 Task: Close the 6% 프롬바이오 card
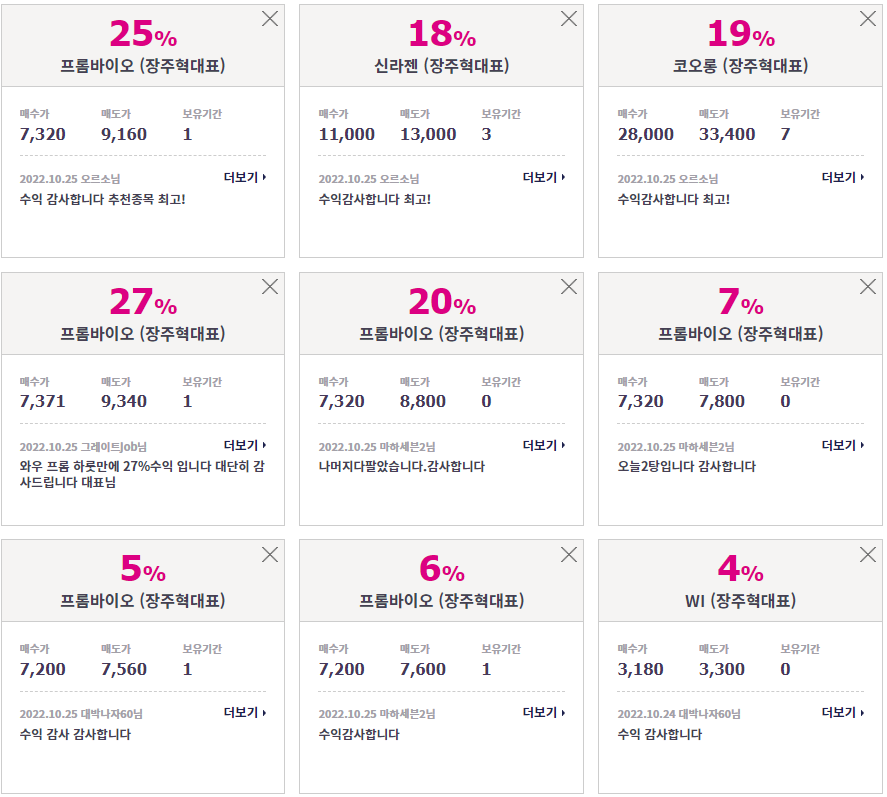(x=569, y=554)
